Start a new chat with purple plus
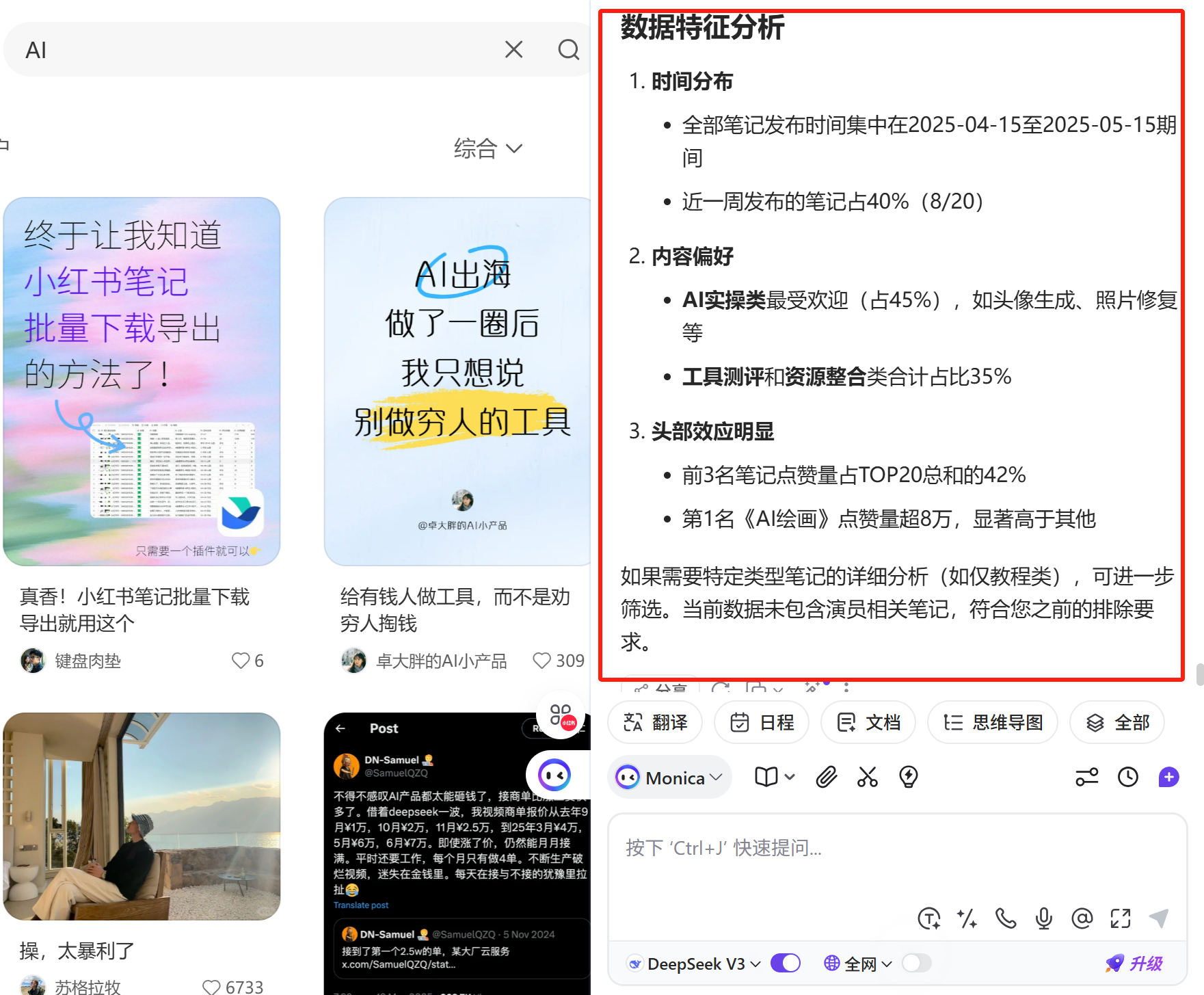 (1169, 777)
